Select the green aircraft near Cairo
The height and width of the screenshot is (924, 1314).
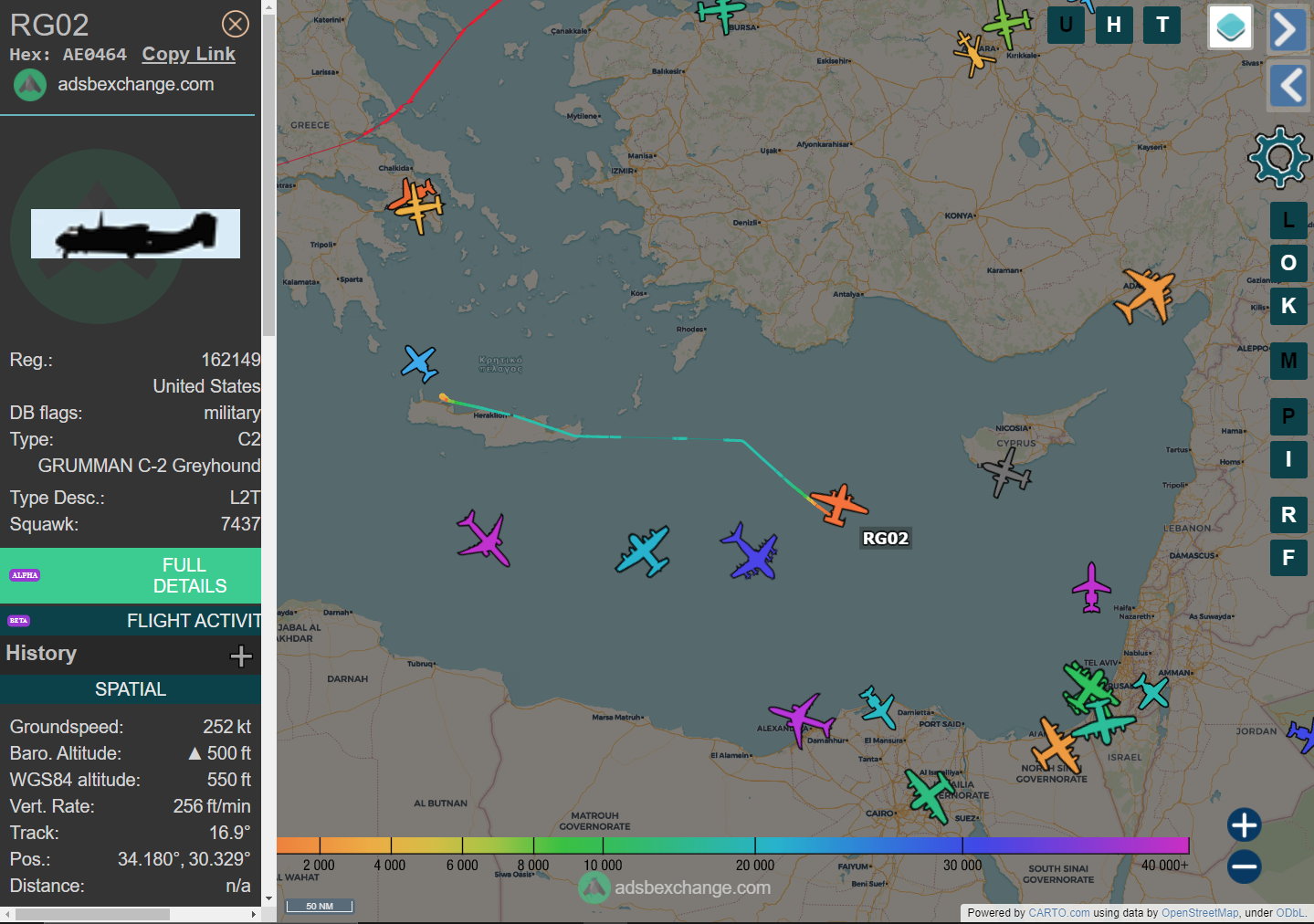(x=930, y=795)
